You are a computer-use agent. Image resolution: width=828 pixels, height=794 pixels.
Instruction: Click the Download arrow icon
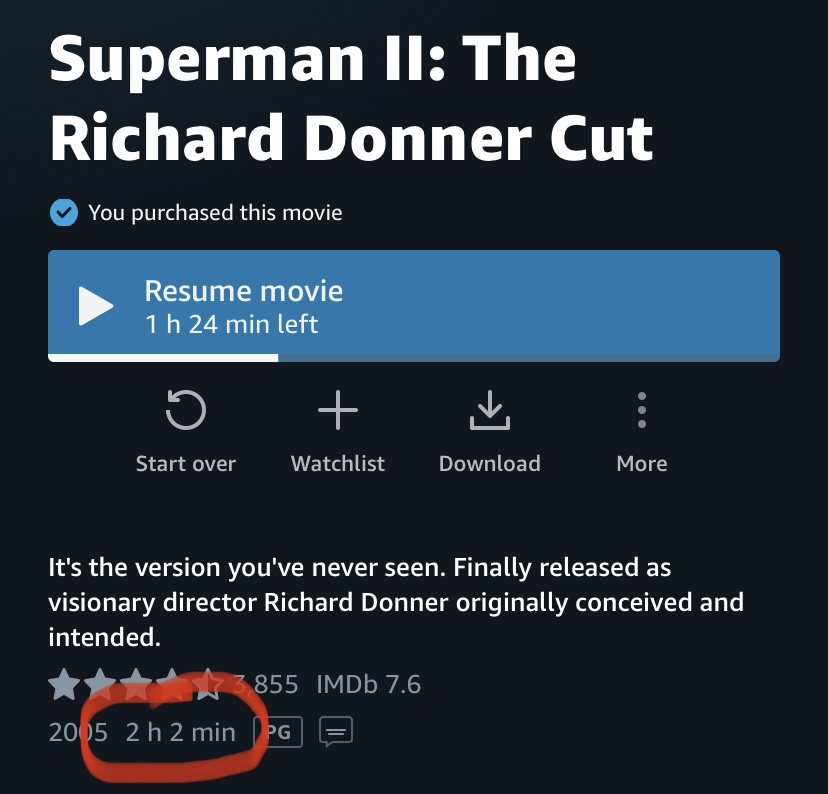tap(489, 410)
